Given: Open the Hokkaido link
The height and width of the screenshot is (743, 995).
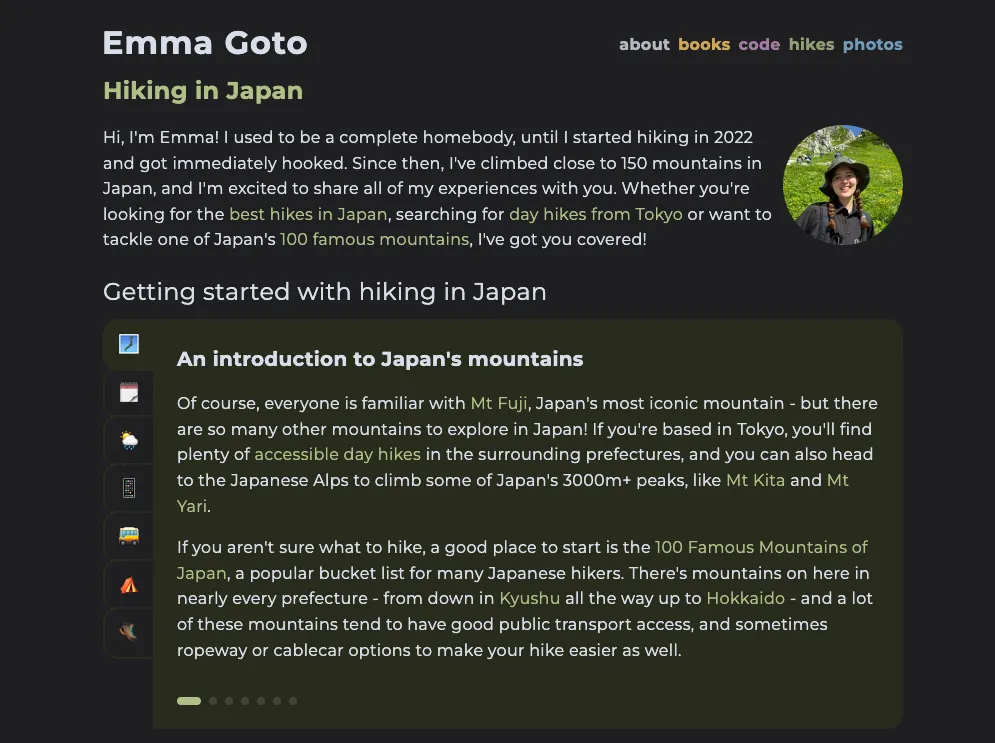Looking at the screenshot, I should (x=748, y=599).
